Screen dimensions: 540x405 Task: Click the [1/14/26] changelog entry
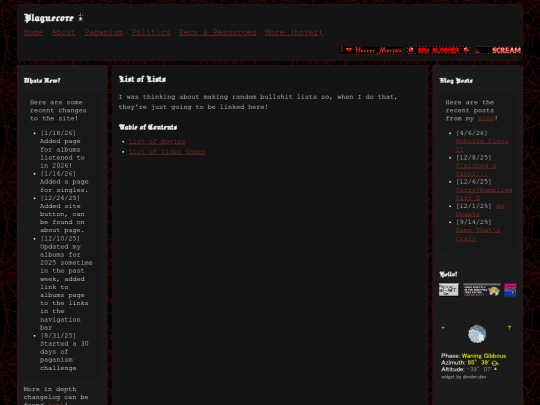pos(64,182)
